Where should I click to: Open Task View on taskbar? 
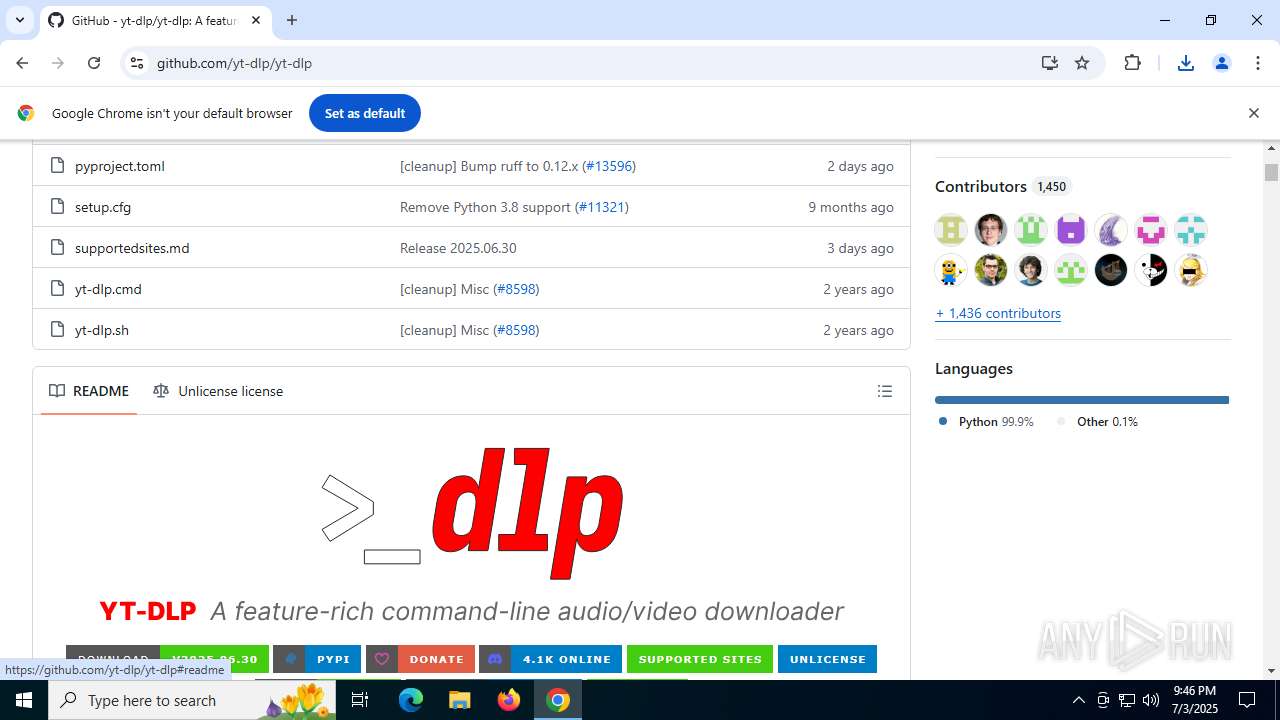[x=360, y=700]
